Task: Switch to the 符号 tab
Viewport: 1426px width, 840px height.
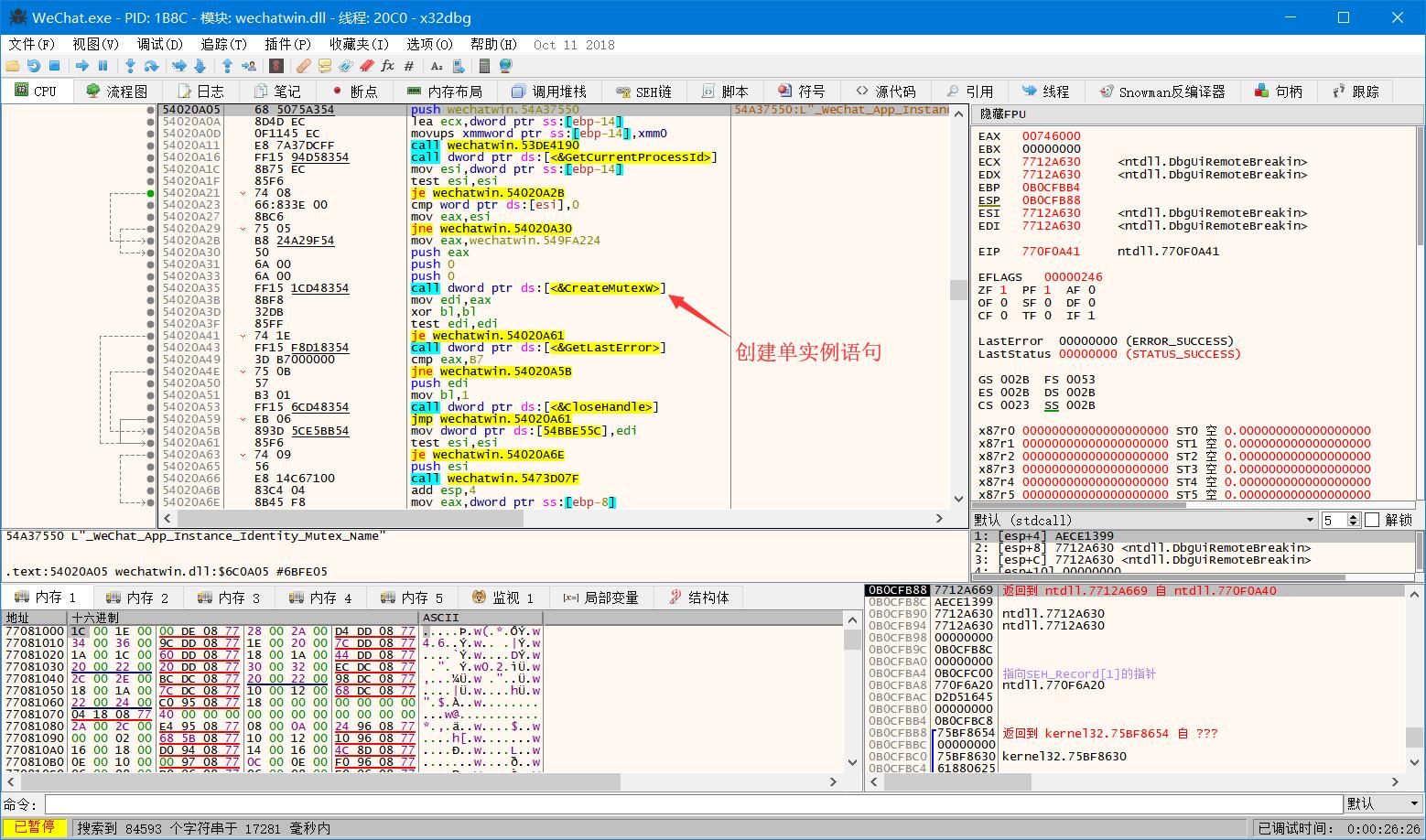Action: point(802,92)
